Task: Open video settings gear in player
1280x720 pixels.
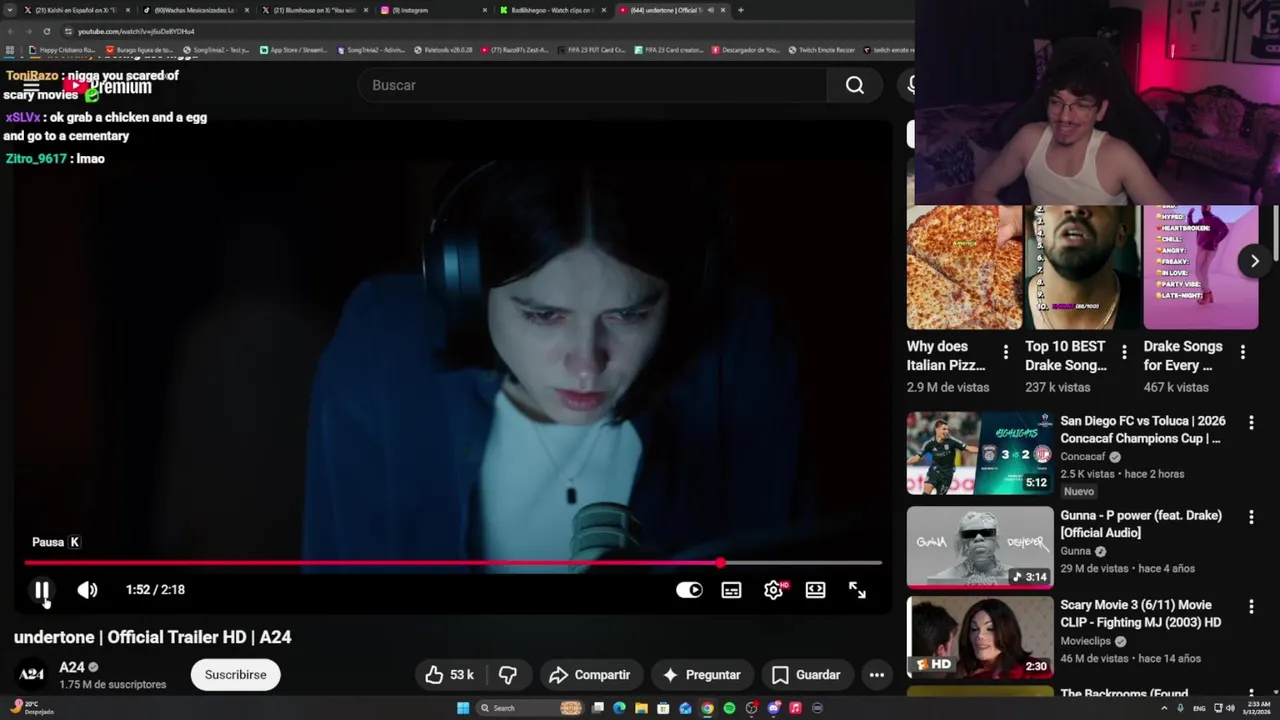Action: [x=773, y=590]
